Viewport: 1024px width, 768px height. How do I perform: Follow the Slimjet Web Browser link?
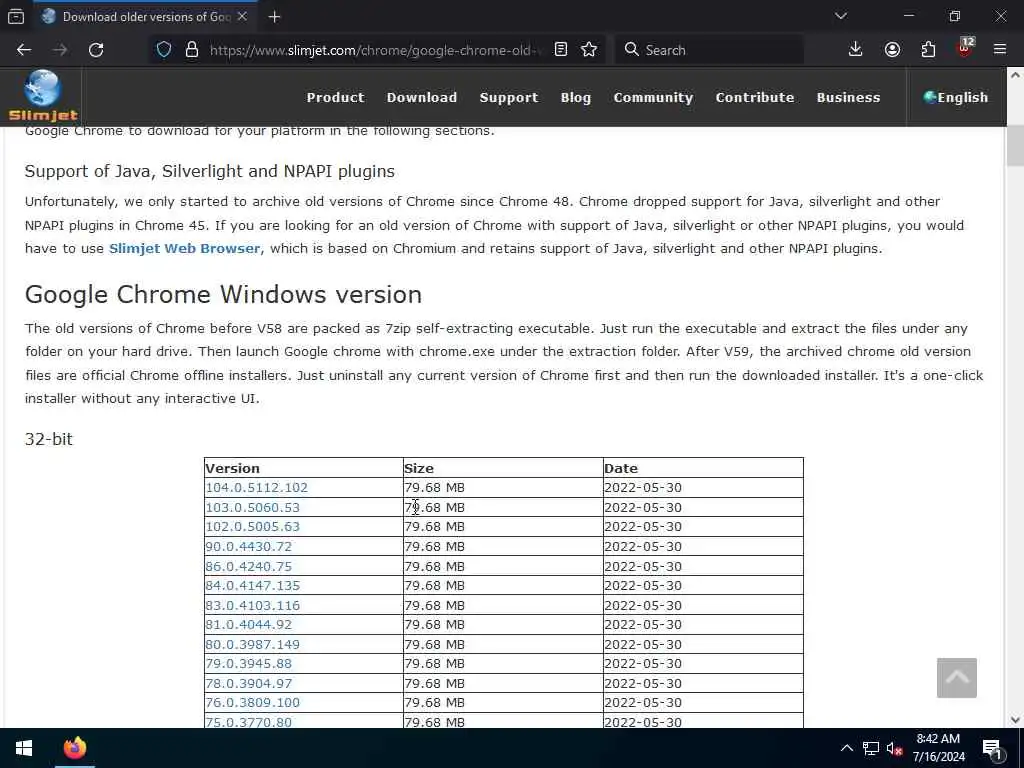(x=185, y=248)
